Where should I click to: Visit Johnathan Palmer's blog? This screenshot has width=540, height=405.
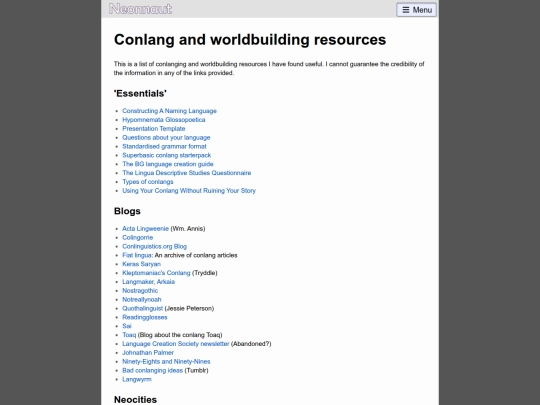pyautogui.click(x=148, y=353)
